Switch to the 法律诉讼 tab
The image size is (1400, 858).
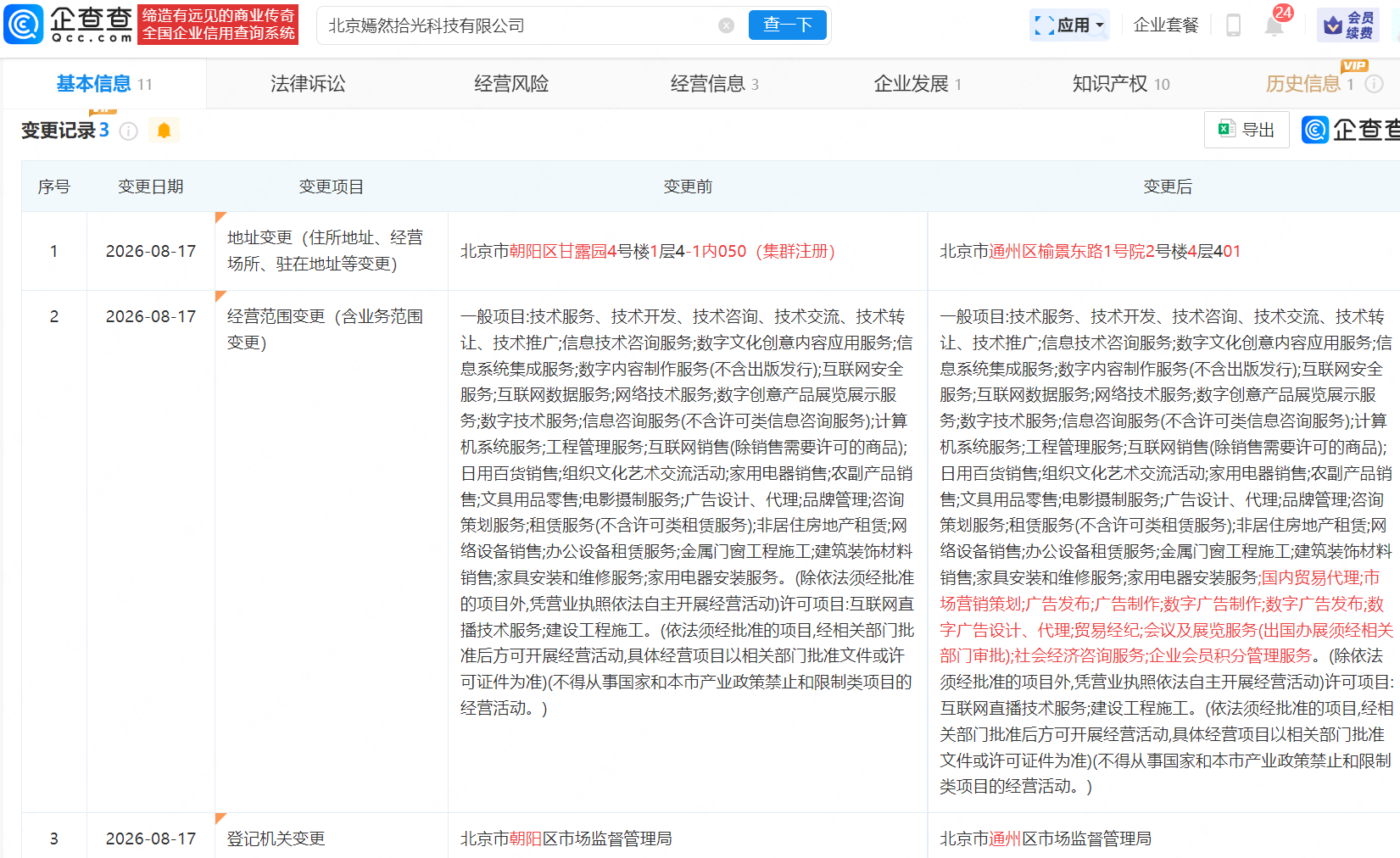point(308,84)
